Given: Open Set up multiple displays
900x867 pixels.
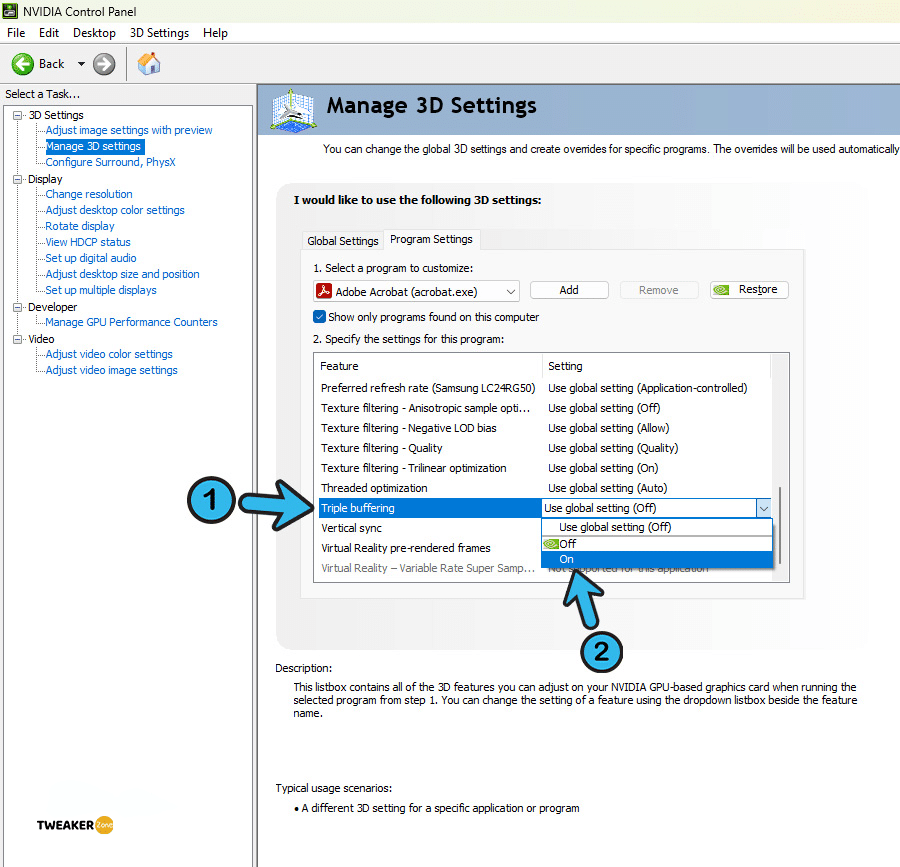Looking at the screenshot, I should tap(101, 290).
